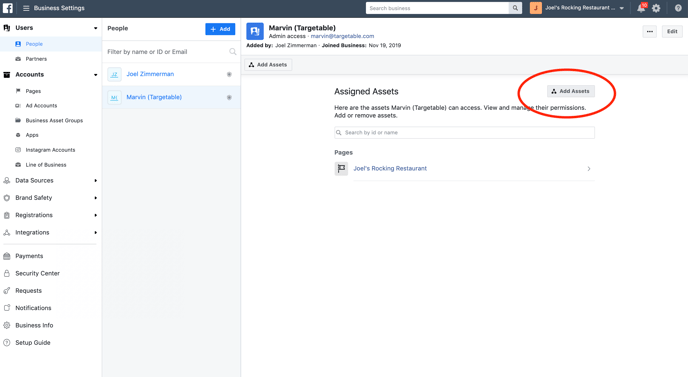Click the Data Sources icon

tap(7, 180)
